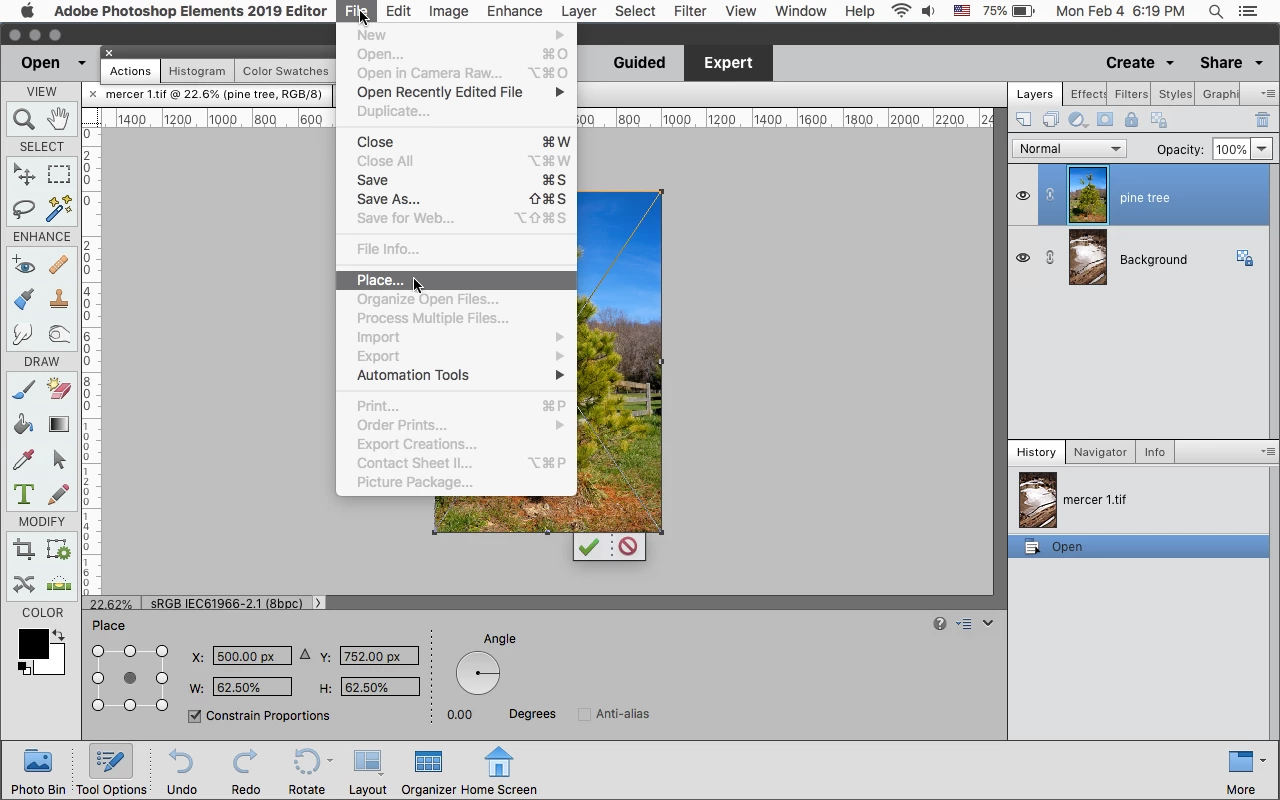The image size is (1280, 800).
Task: Hide the pine tree layer
Action: coord(1022,196)
